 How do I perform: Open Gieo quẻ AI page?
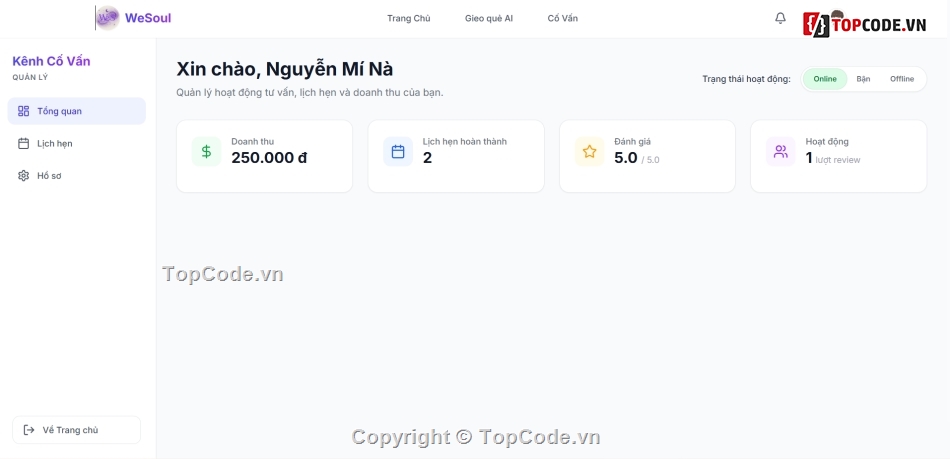[x=489, y=18]
